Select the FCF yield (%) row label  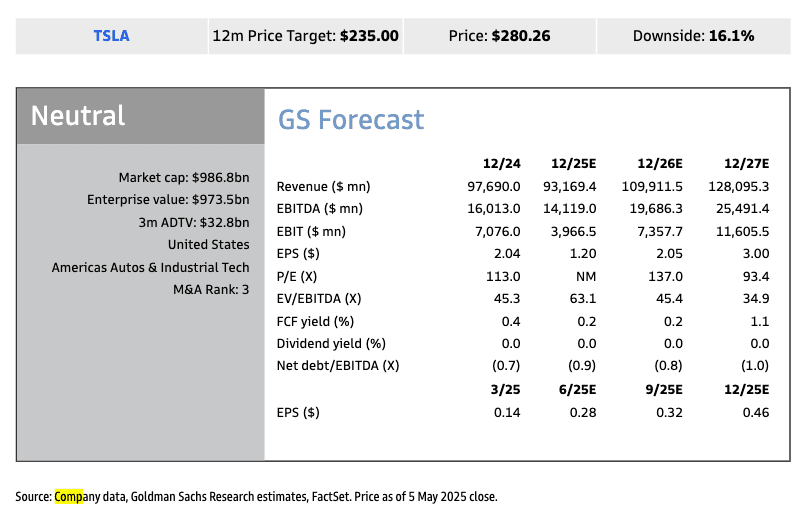tap(315, 321)
